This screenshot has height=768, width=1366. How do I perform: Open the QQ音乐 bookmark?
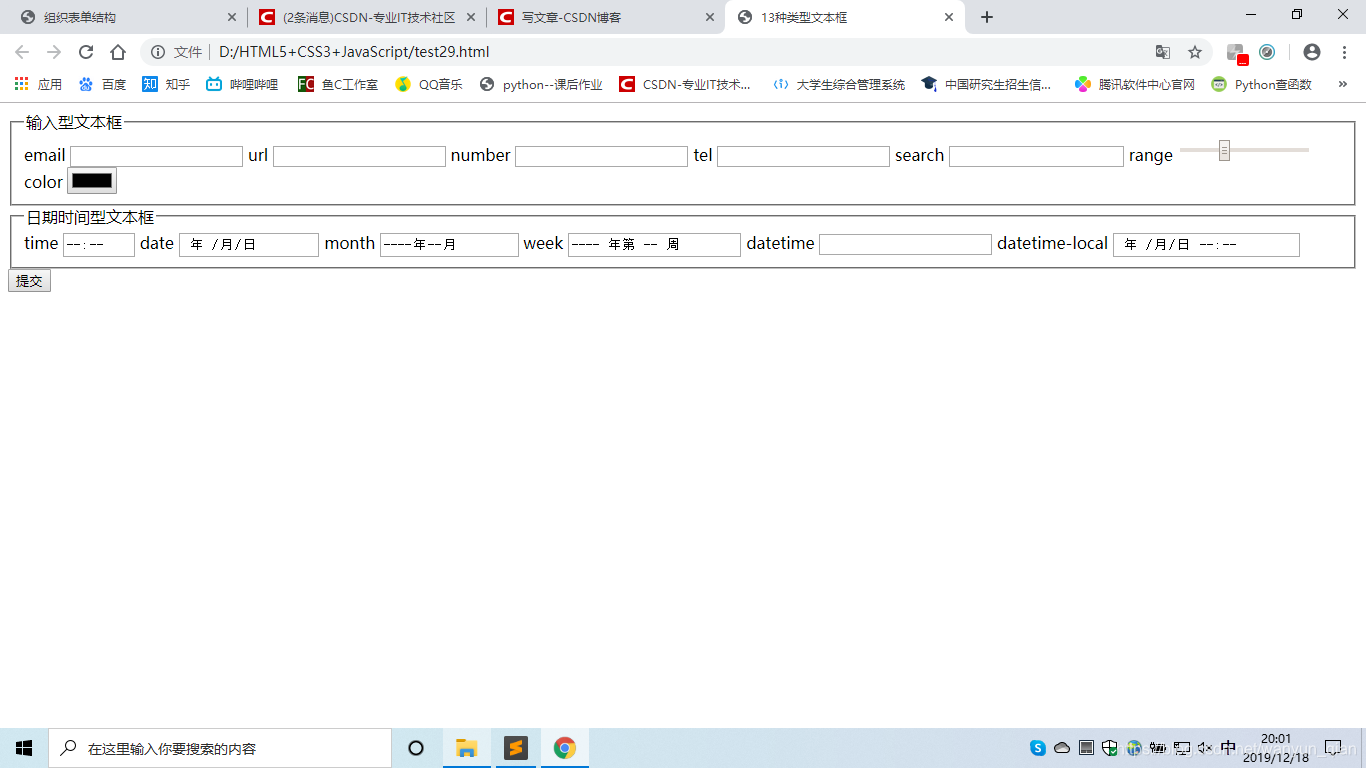(429, 84)
